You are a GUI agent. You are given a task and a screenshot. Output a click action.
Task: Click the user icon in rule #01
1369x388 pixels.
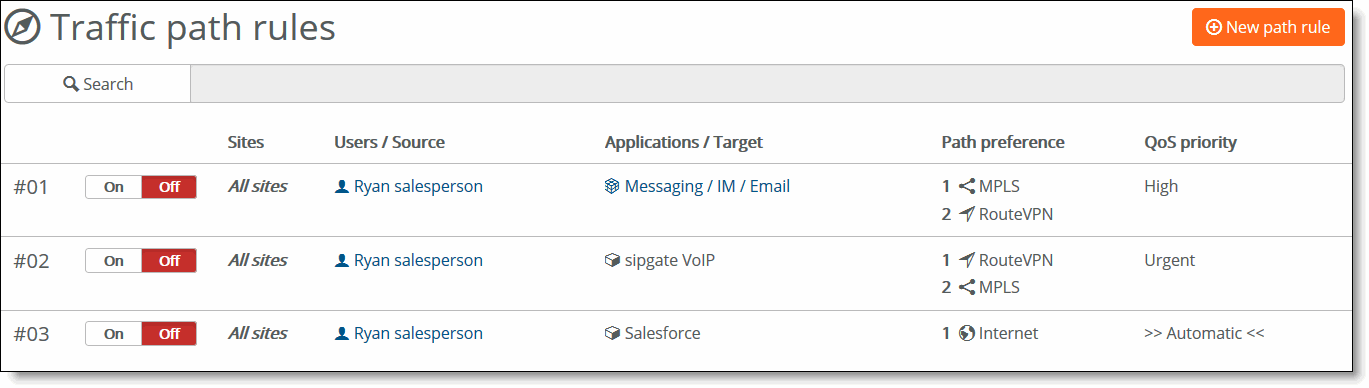click(342, 187)
